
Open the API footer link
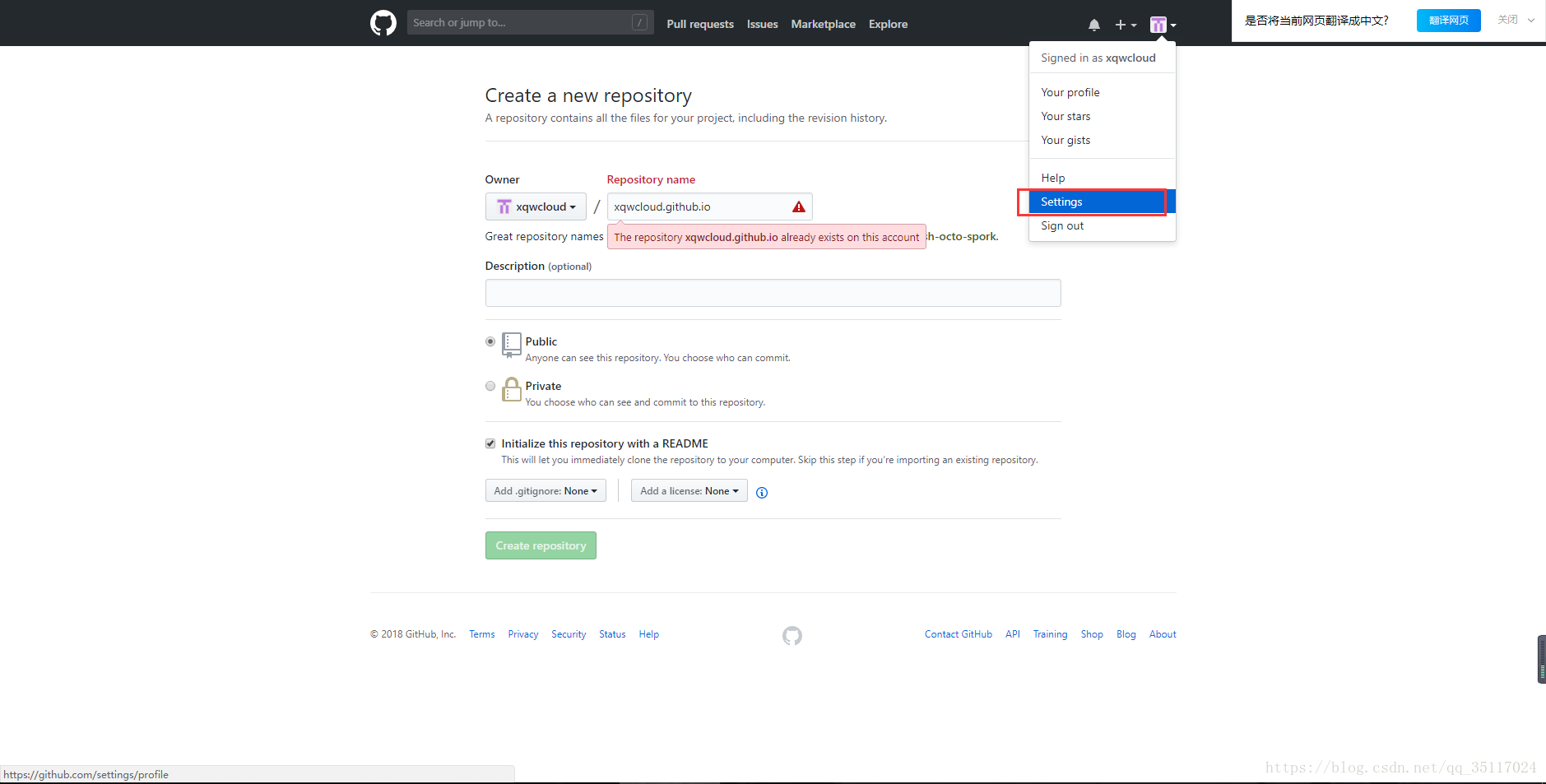click(x=1013, y=634)
